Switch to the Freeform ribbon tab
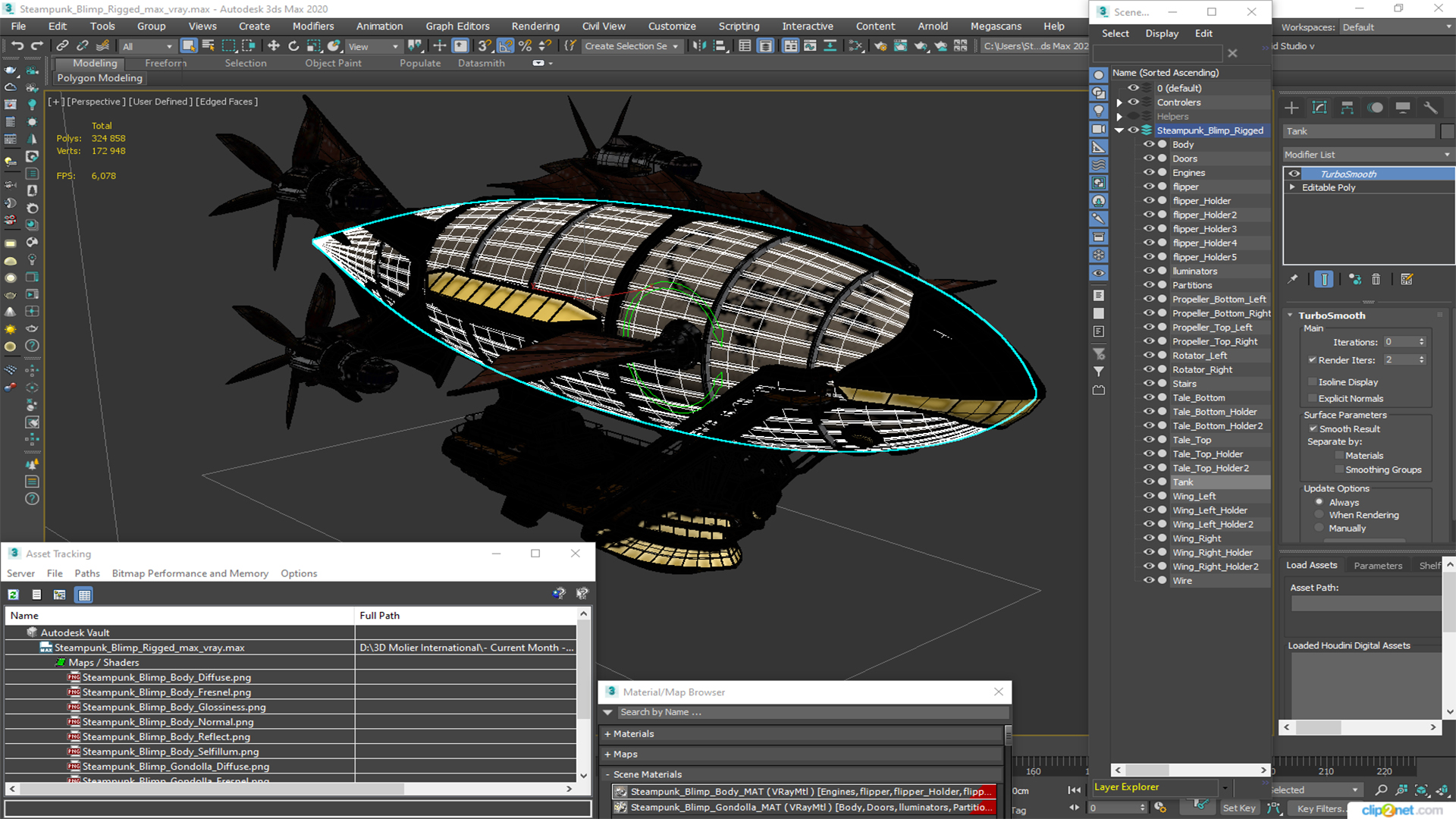Image resolution: width=1456 pixels, height=819 pixels. tap(165, 63)
